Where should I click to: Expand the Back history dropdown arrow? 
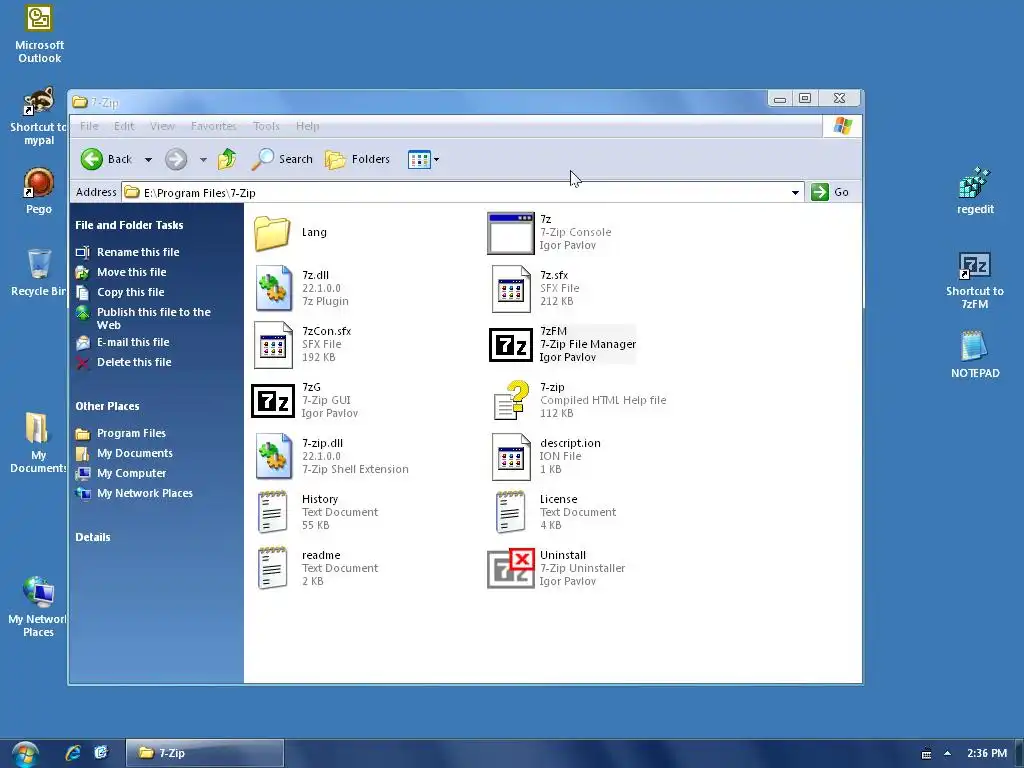(148, 159)
